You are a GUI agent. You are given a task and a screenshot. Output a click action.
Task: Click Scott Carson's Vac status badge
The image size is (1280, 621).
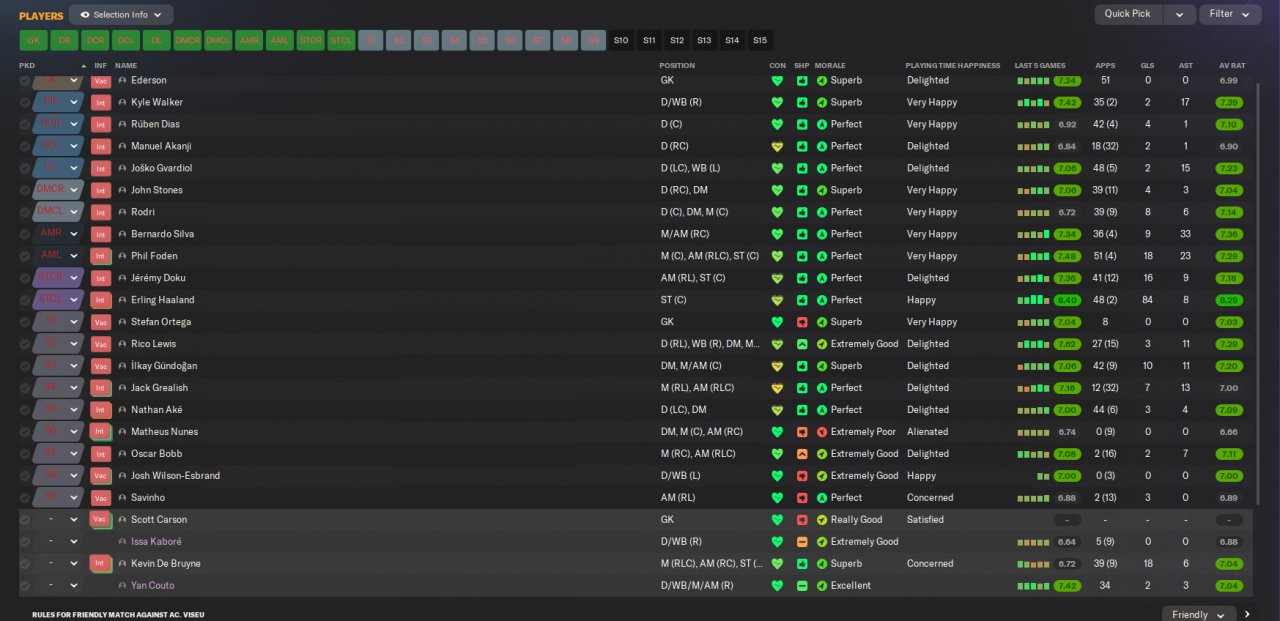click(99, 520)
